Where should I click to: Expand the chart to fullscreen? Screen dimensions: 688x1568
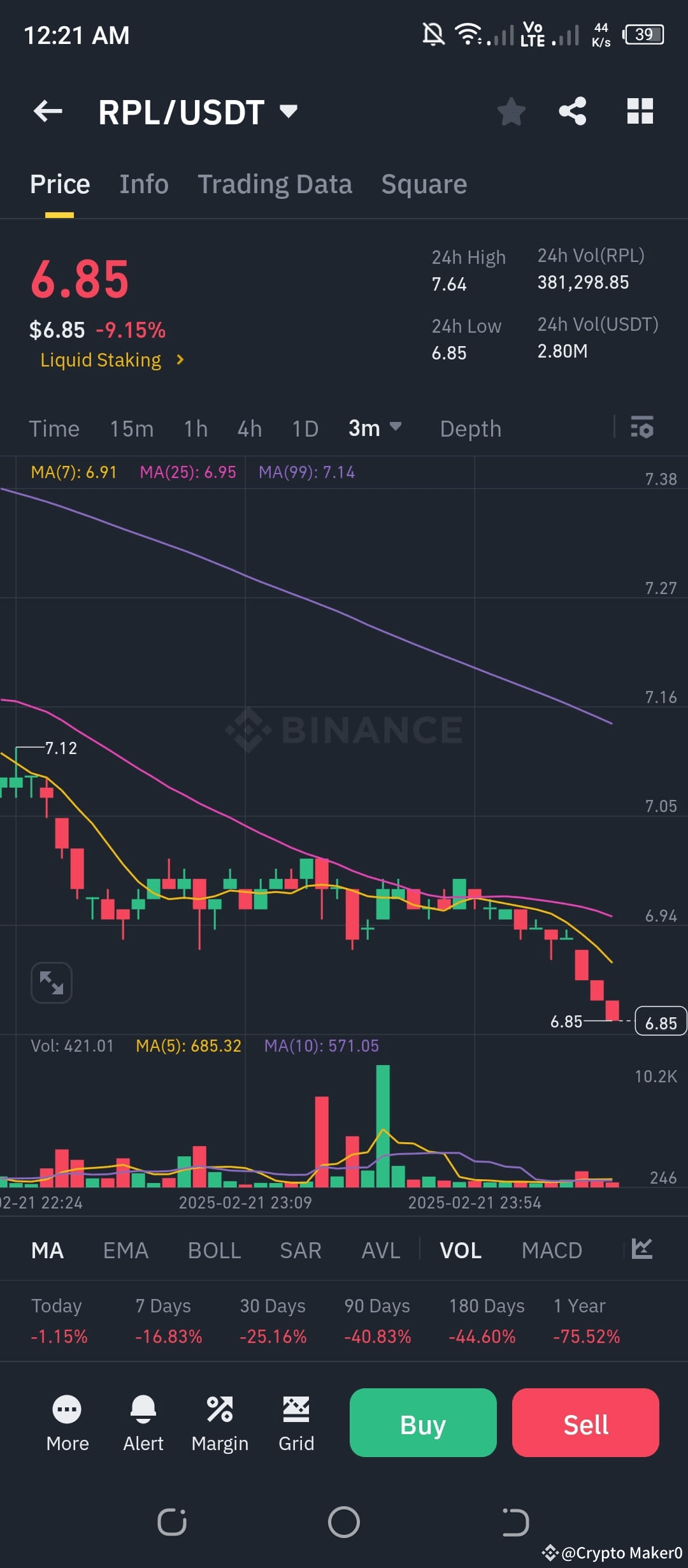tap(50, 982)
